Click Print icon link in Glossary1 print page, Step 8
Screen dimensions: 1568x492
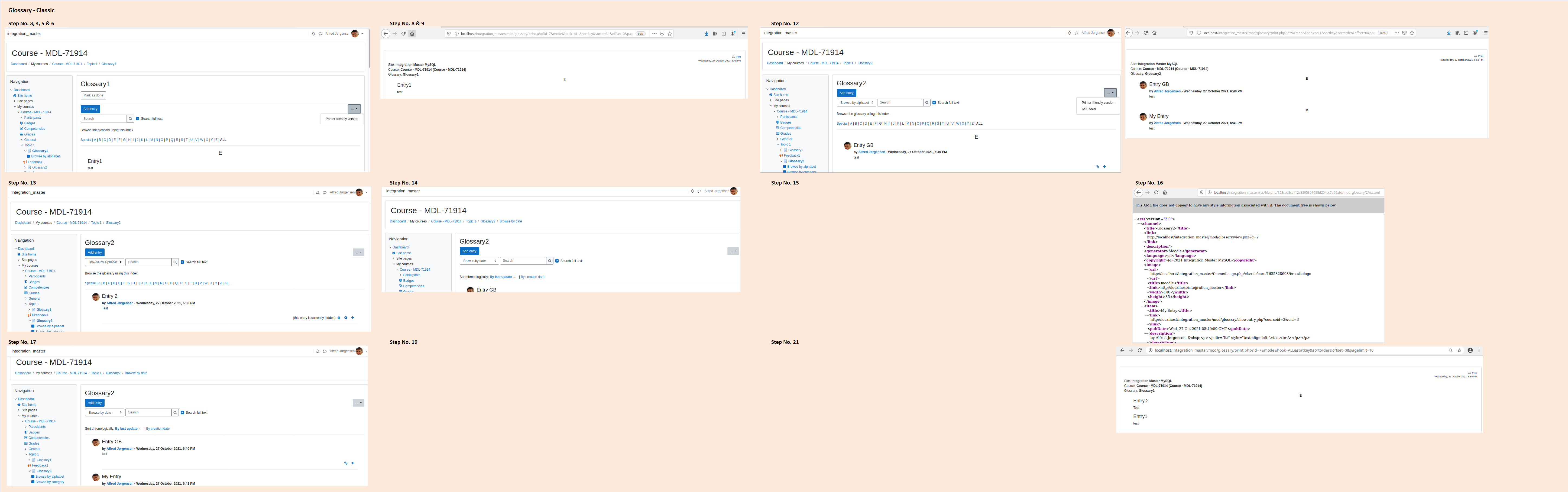coord(737,57)
